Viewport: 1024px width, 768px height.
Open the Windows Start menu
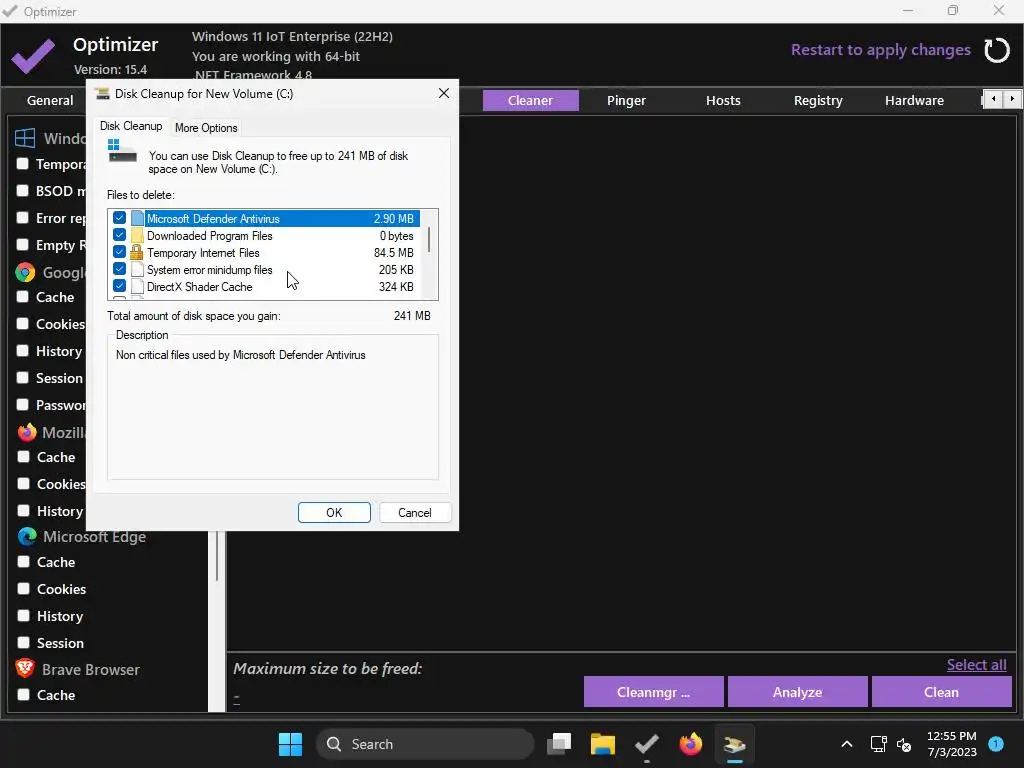(290, 744)
